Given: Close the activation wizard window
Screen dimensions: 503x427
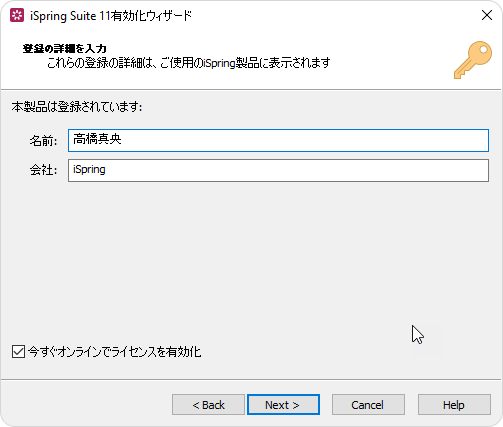Looking at the screenshot, I should [x=487, y=15].
